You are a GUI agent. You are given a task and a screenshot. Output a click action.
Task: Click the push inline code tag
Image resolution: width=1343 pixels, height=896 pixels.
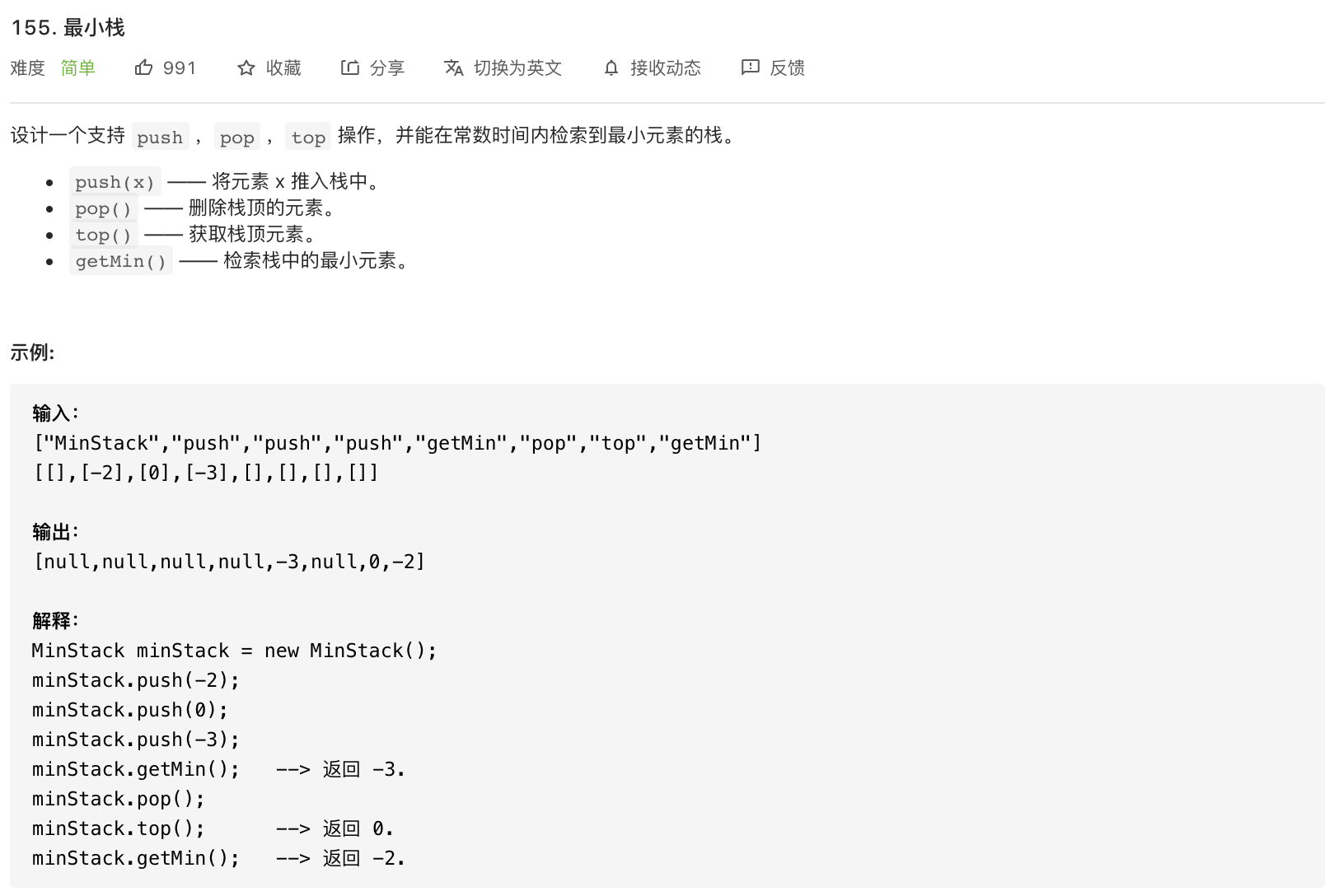(160, 137)
